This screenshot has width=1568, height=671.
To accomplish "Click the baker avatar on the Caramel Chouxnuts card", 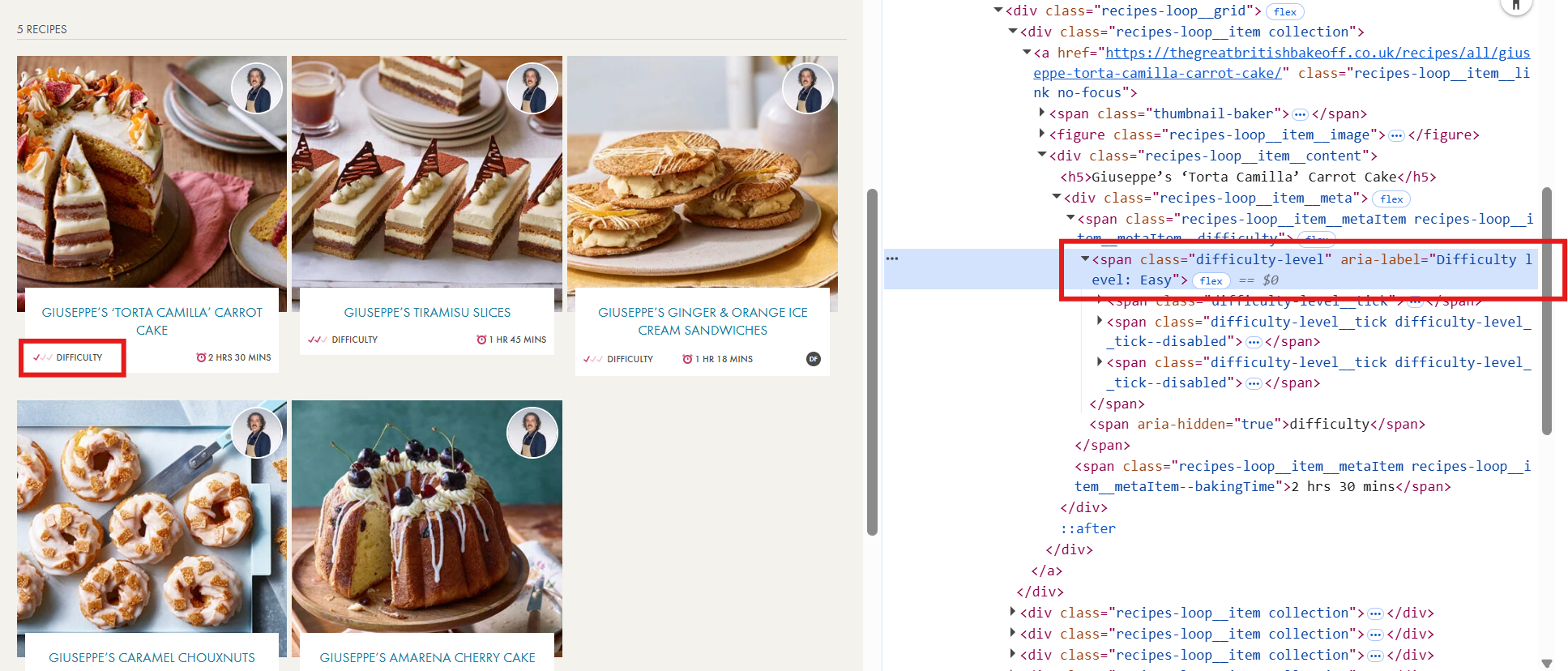I will click(257, 432).
